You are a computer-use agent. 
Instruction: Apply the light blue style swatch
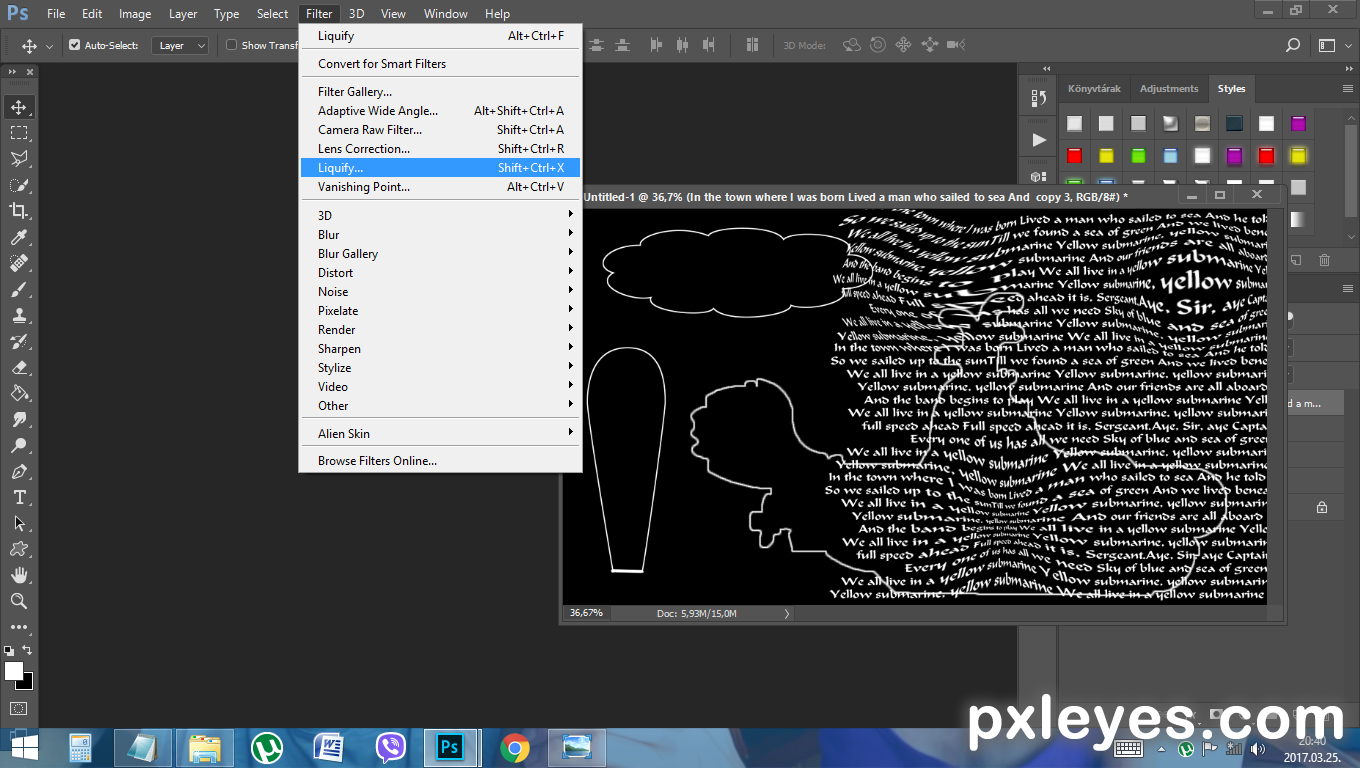point(1170,156)
